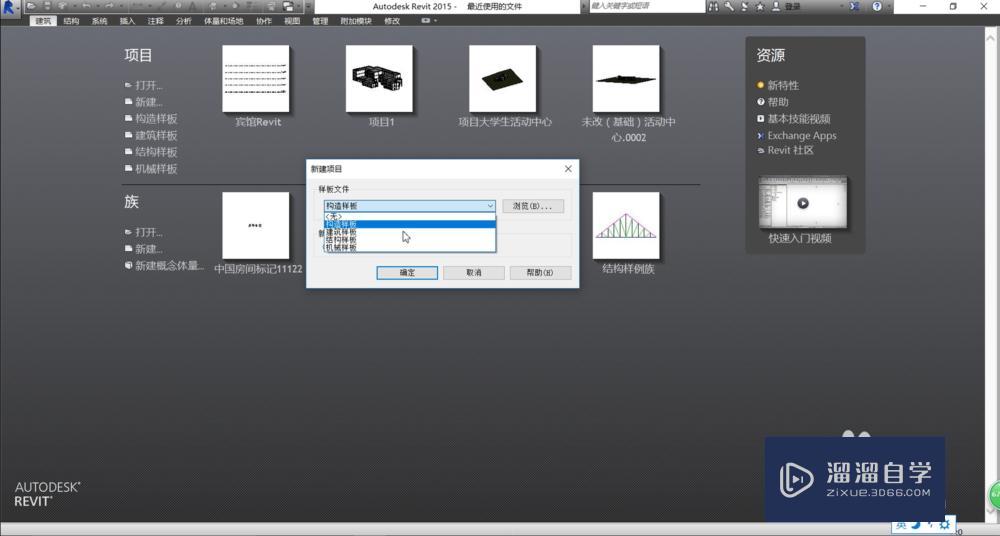Screen dimensions: 1000x536
Task: Open the 宾馆Revit project thumbnail
Action: click(256, 78)
